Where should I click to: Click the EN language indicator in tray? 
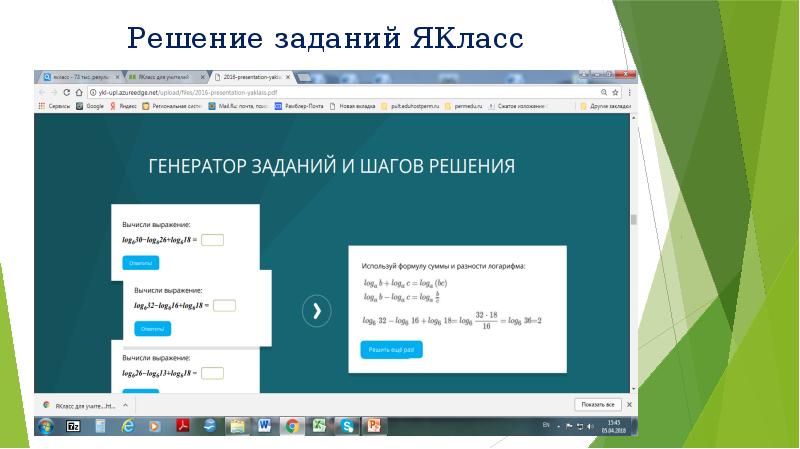click(x=546, y=426)
